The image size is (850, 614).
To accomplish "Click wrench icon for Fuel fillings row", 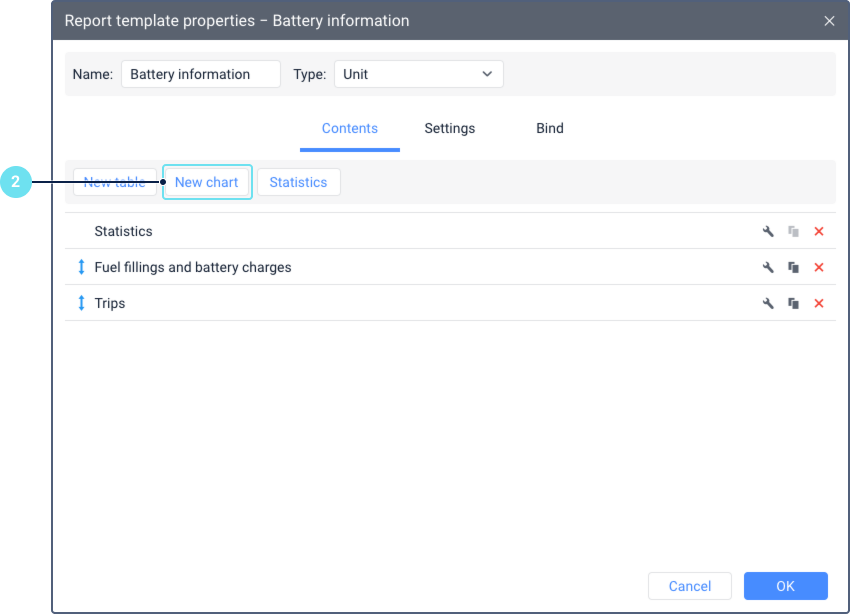I will (768, 268).
